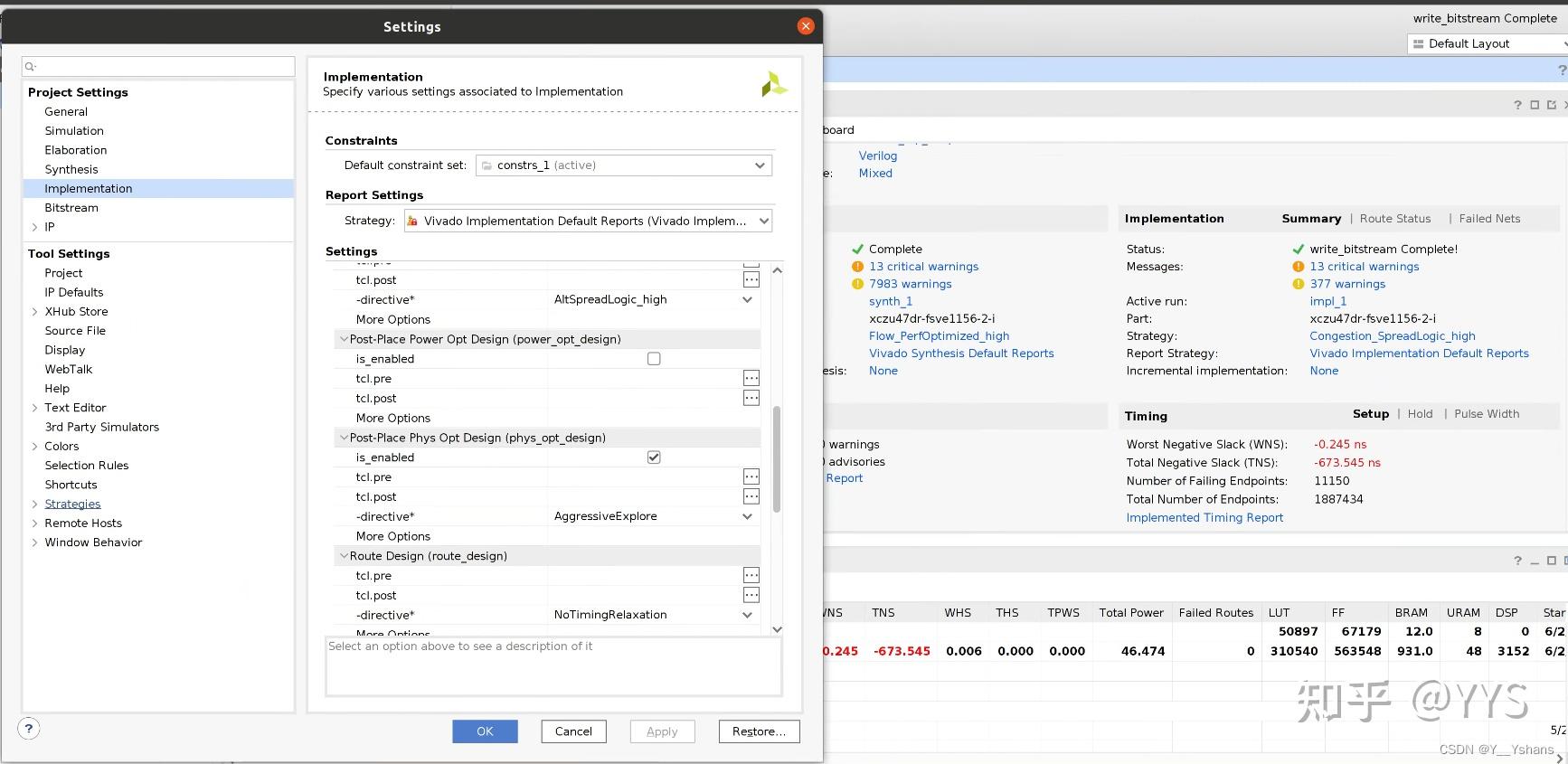Image resolution: width=1568 pixels, height=764 pixels.
Task: Maximize the Project Summary panel
Action: (x=1535, y=105)
